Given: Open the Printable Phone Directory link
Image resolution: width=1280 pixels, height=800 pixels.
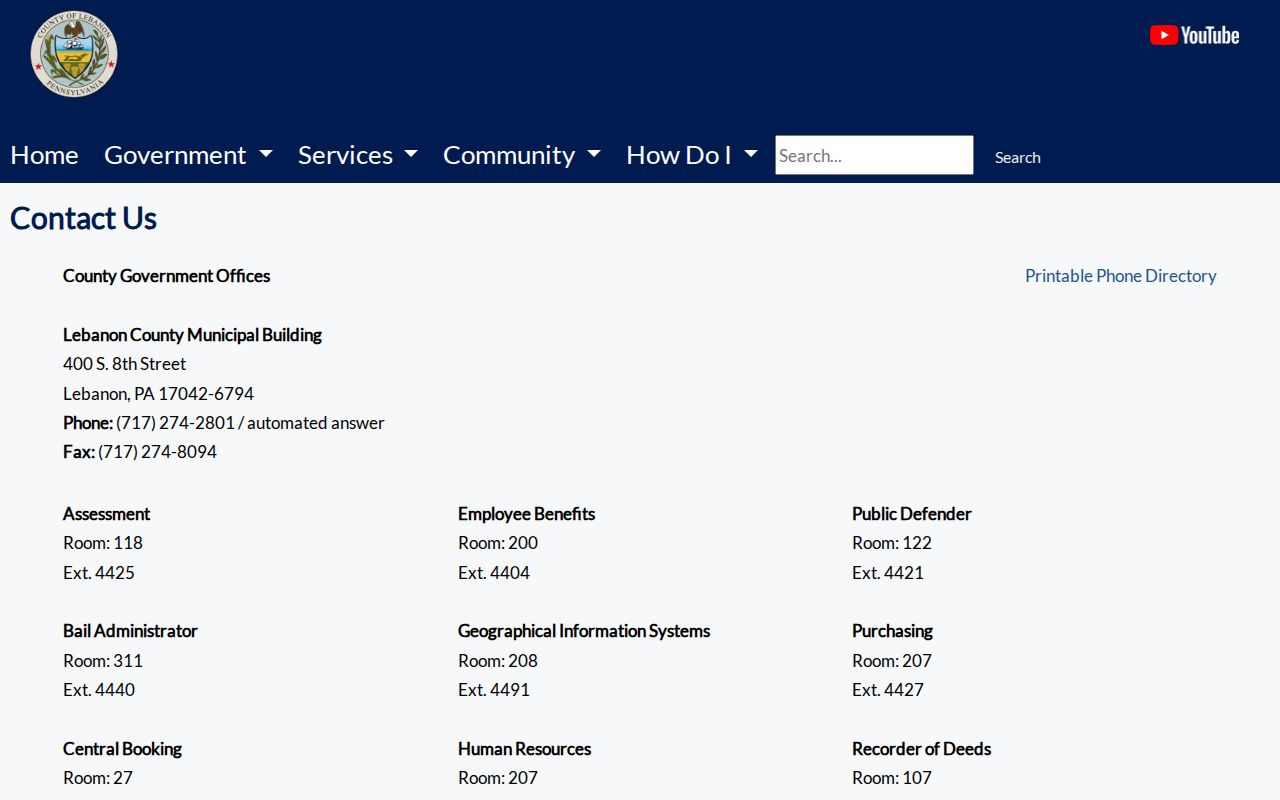Looking at the screenshot, I should (1120, 276).
